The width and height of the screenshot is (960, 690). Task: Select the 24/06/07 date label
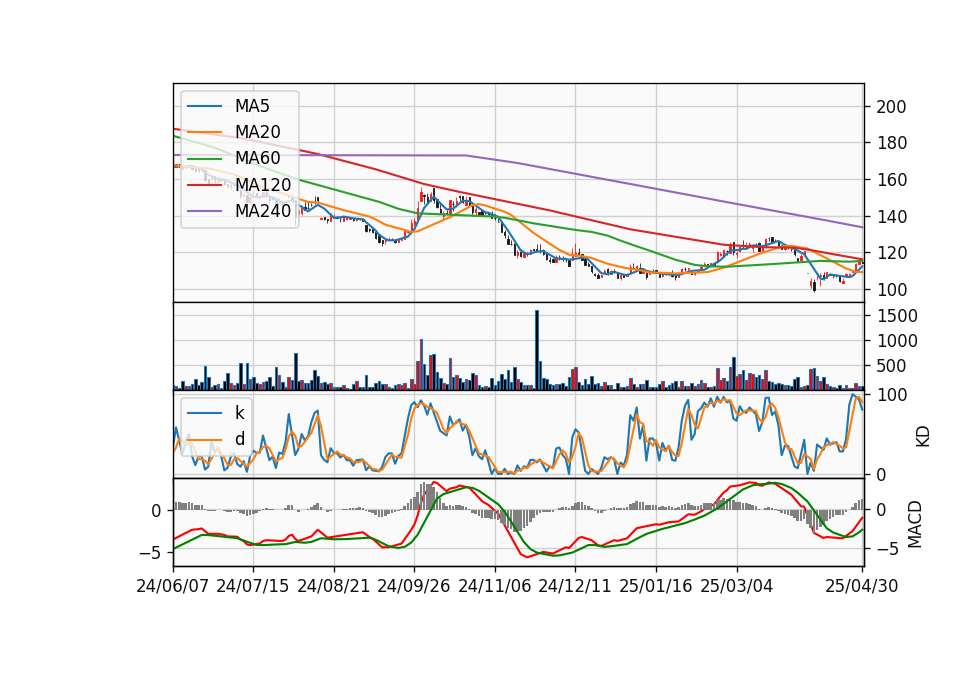tap(173, 586)
